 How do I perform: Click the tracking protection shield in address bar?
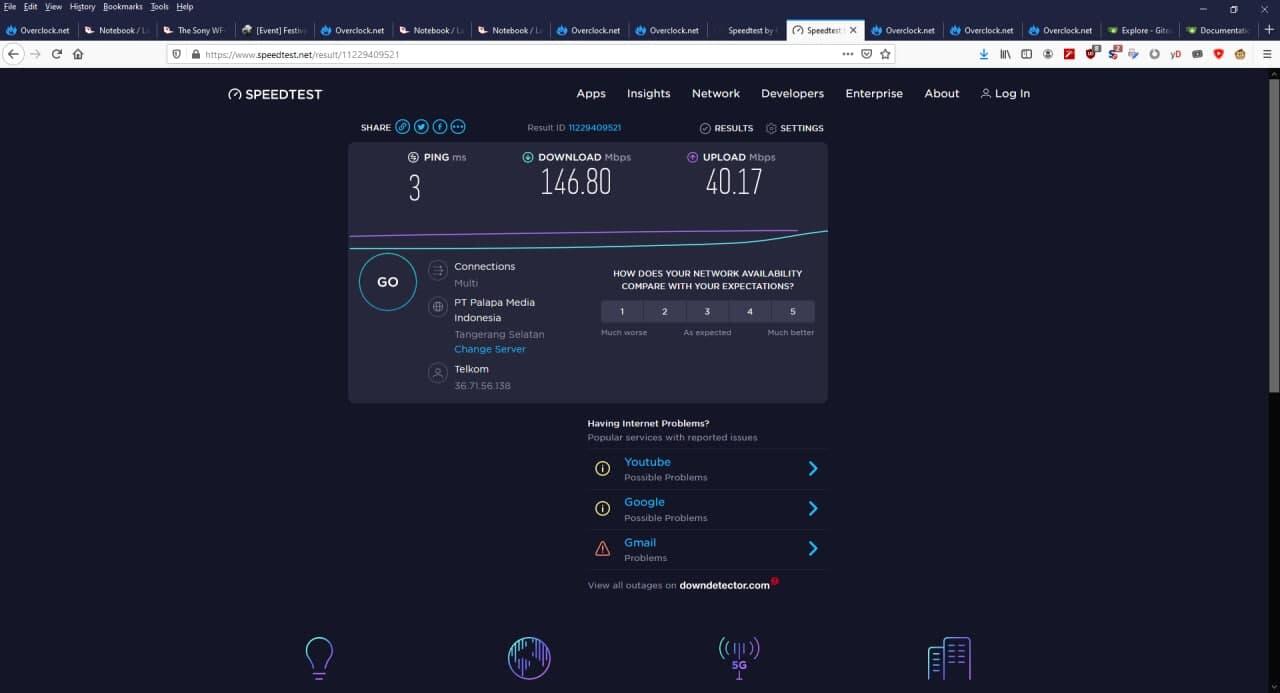pyautogui.click(x=178, y=54)
